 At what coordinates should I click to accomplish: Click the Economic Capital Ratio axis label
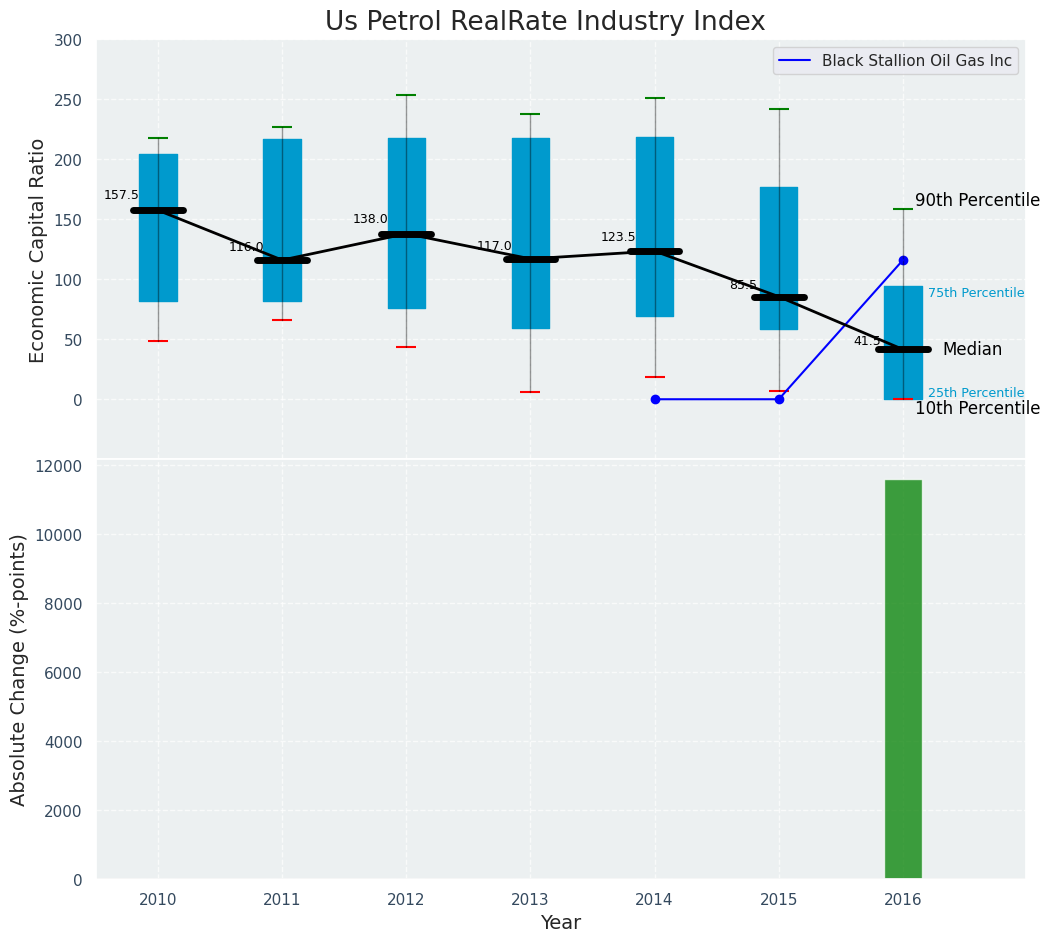point(38,250)
